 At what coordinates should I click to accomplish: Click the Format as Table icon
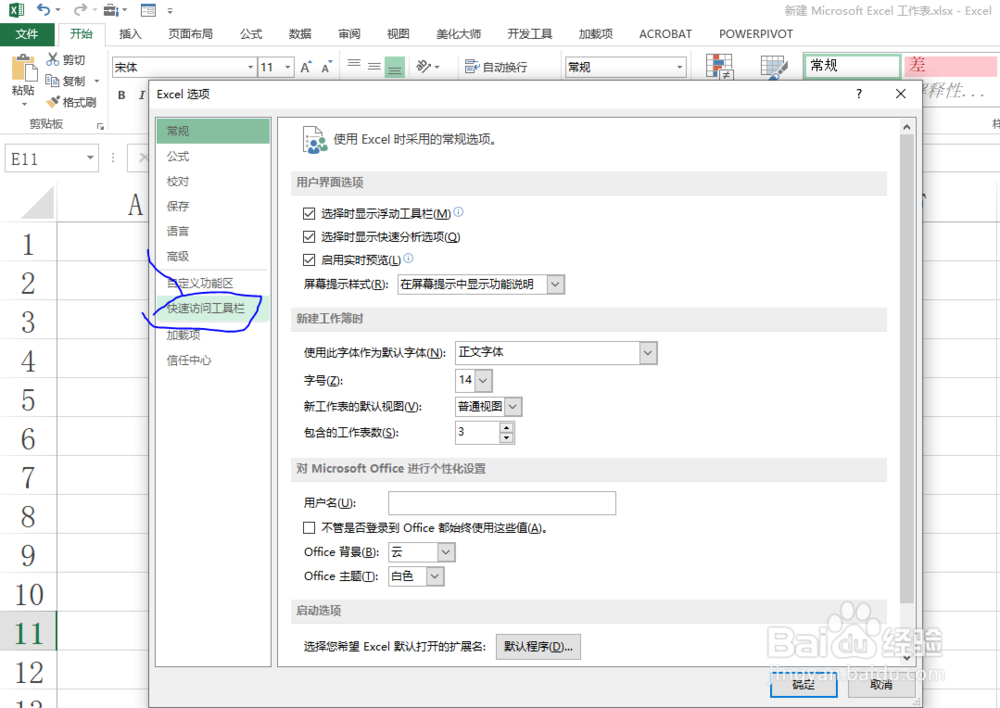774,67
